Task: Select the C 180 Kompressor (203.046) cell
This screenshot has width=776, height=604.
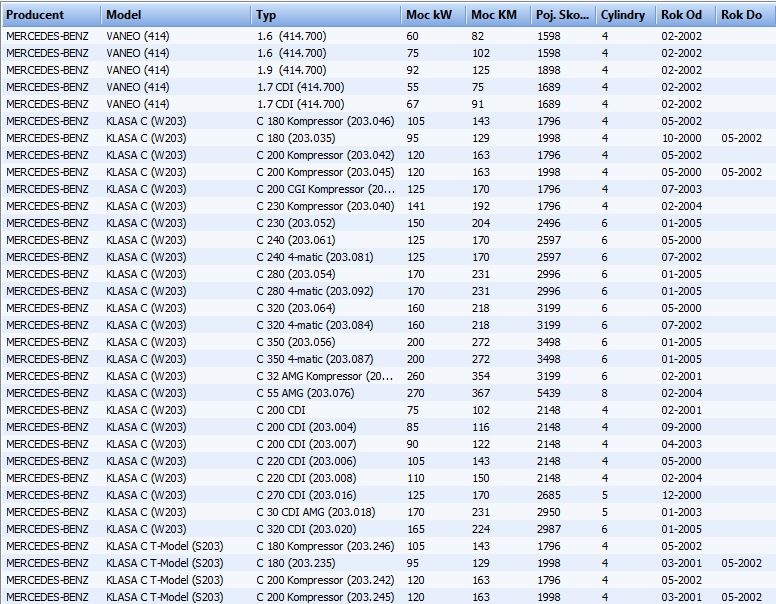Action: point(325,121)
